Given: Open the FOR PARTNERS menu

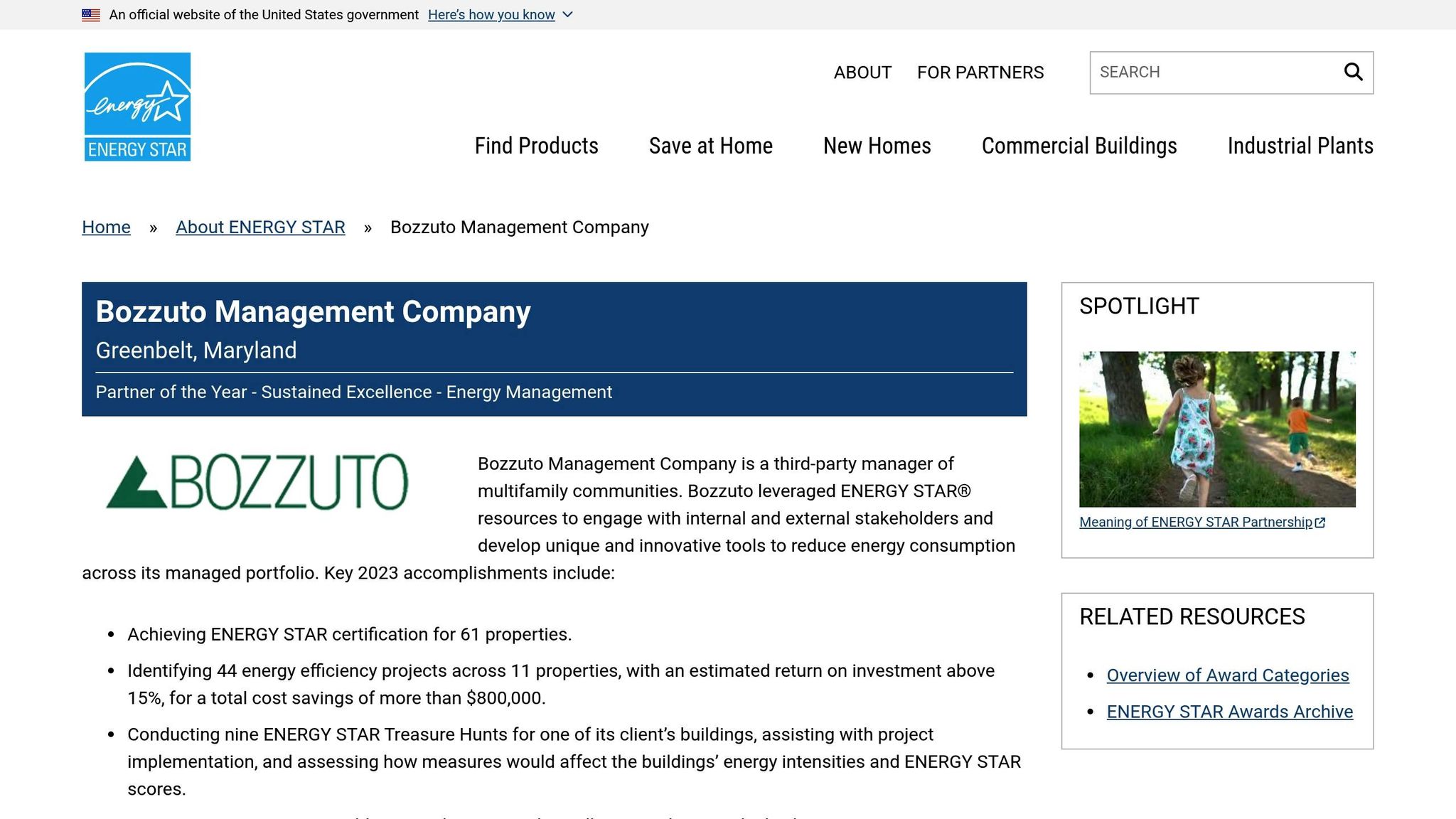Looking at the screenshot, I should click(x=980, y=73).
